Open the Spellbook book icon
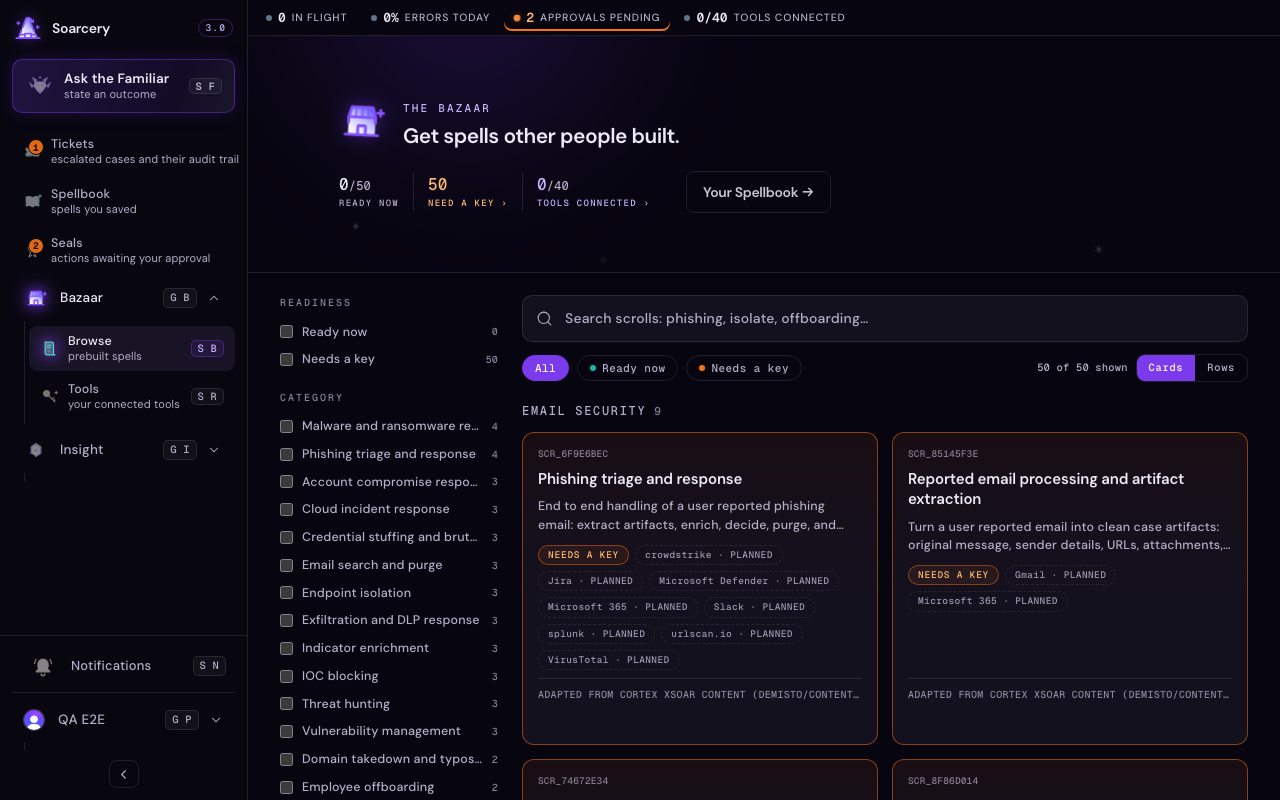 (x=33, y=201)
